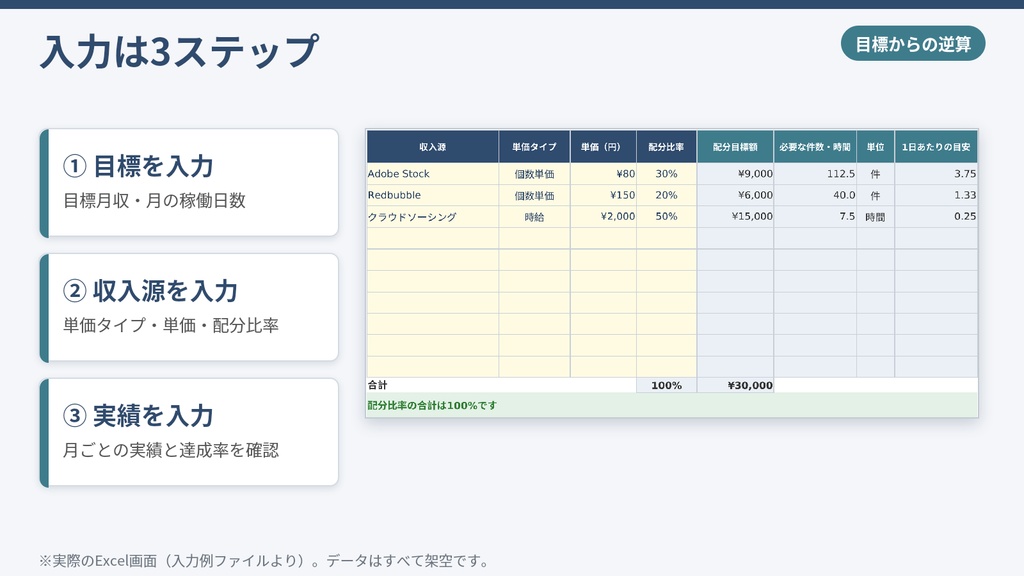
Task: Click the 時間 unit cell
Action: (x=875, y=217)
